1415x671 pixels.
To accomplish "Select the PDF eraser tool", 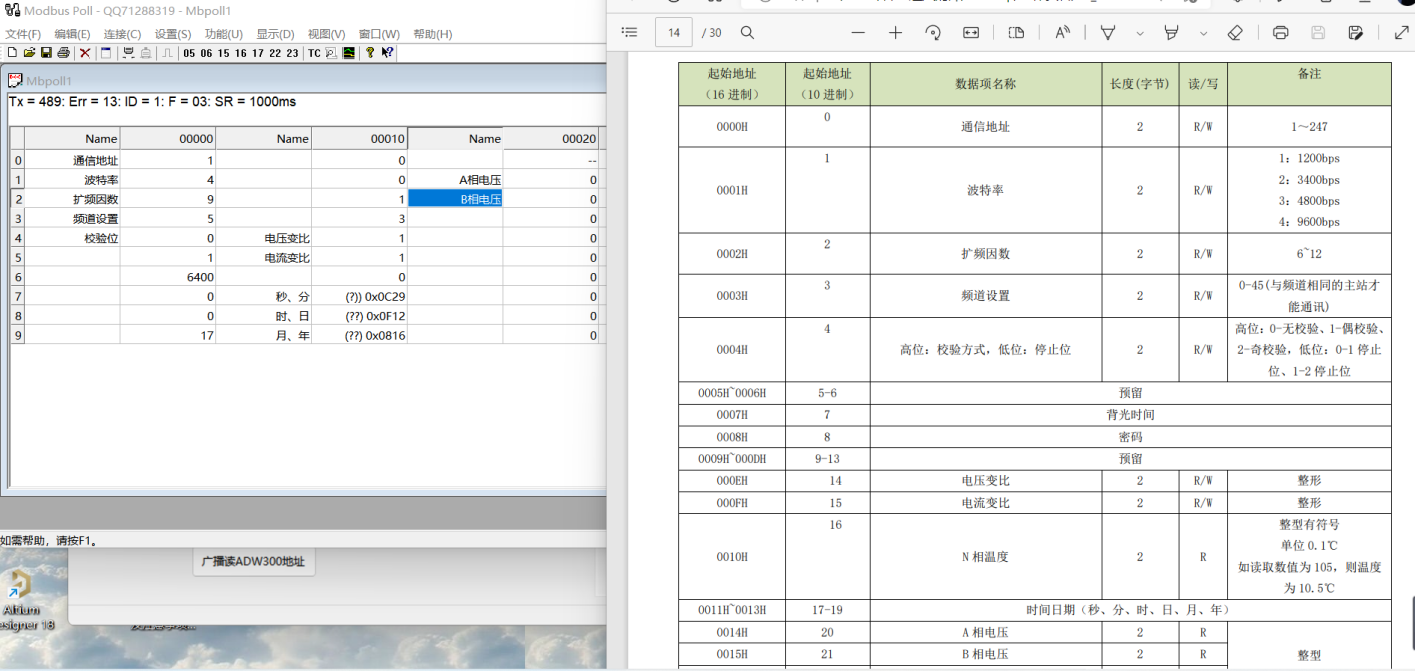I will coord(1234,33).
